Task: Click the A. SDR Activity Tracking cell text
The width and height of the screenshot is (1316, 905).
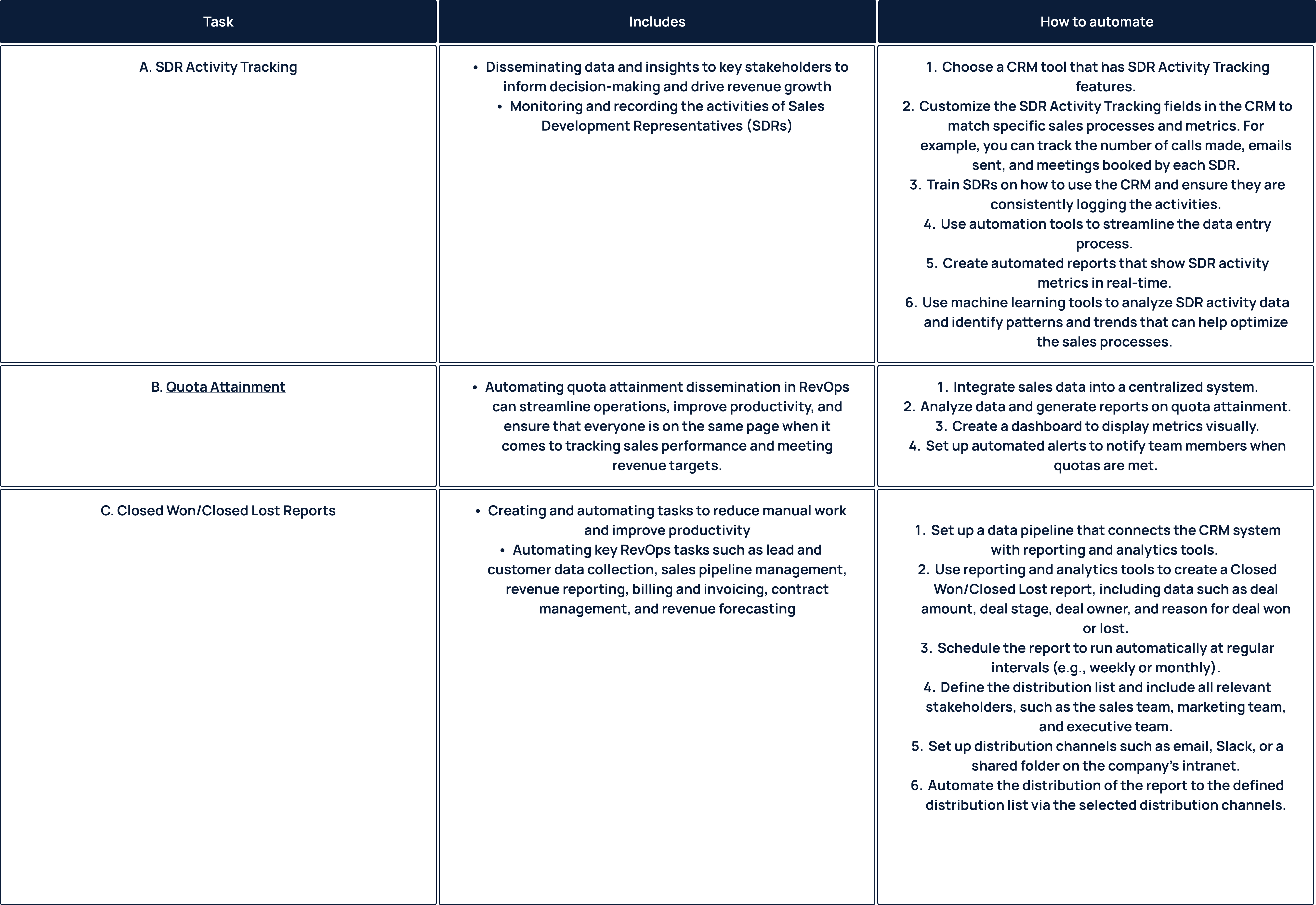Action: pos(218,67)
